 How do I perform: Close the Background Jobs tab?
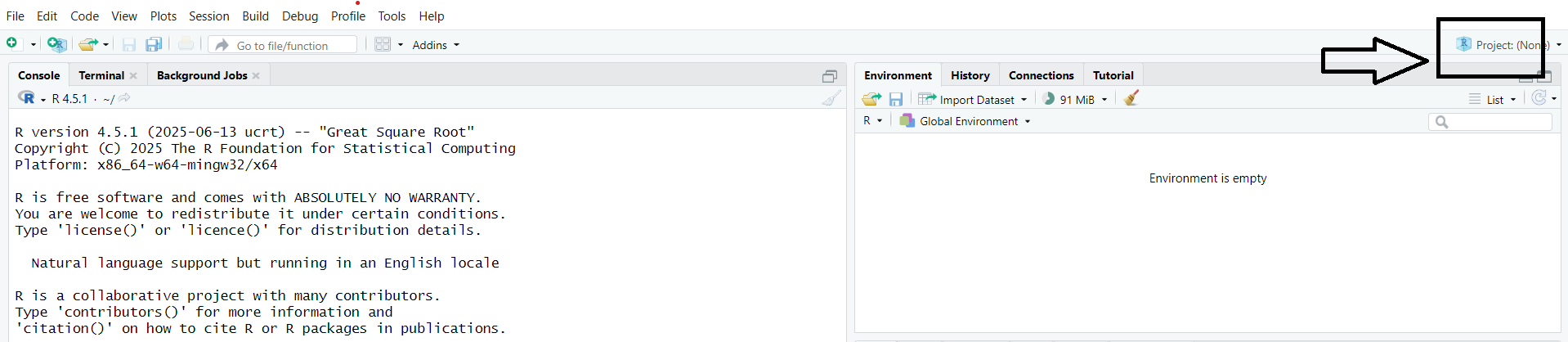tap(256, 75)
